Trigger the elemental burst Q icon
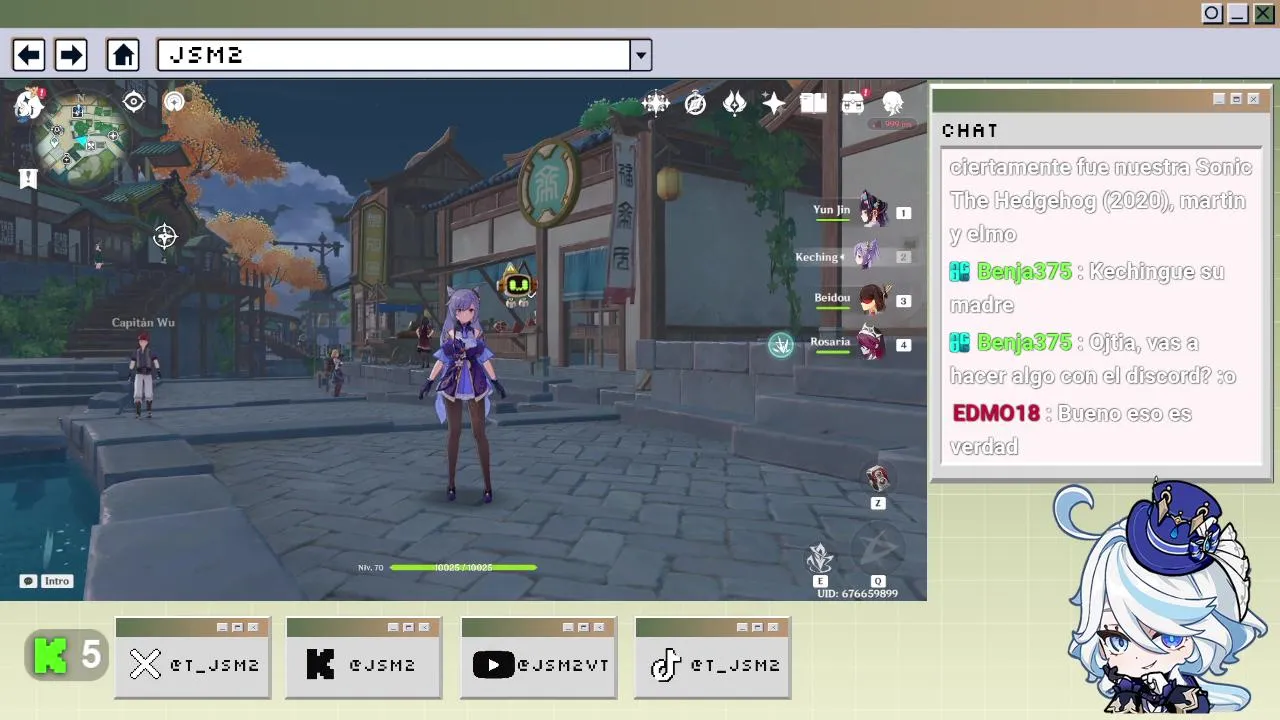1280x720 pixels. (877, 549)
